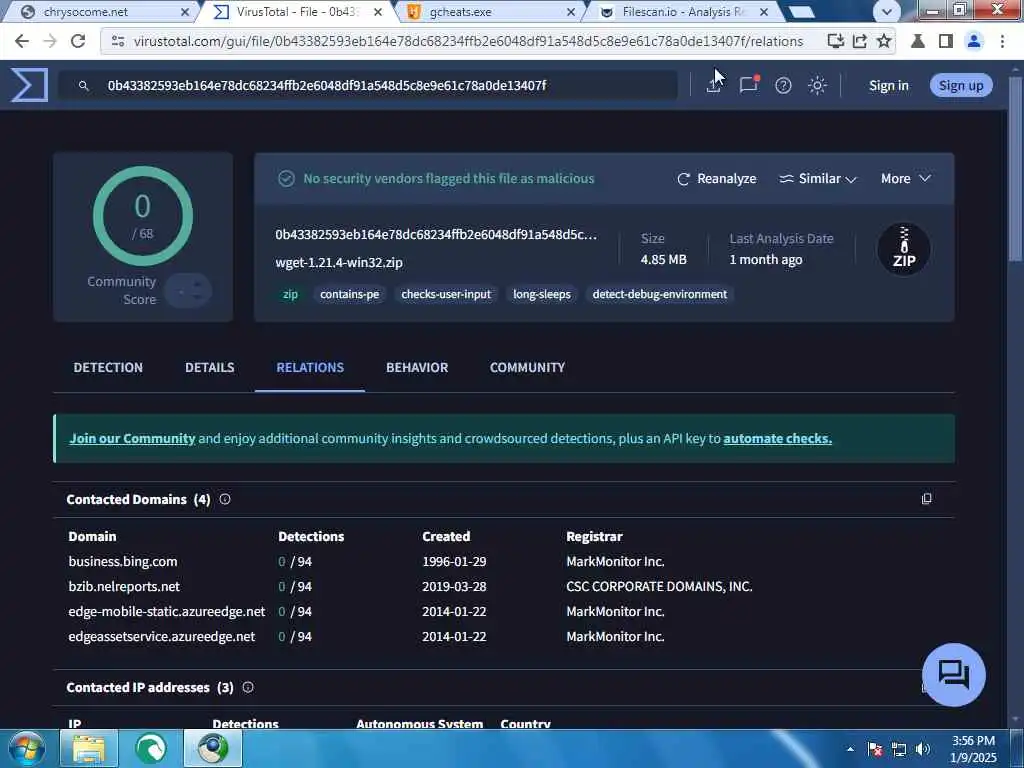Open the tab search dropdown arrow

[x=886, y=11]
